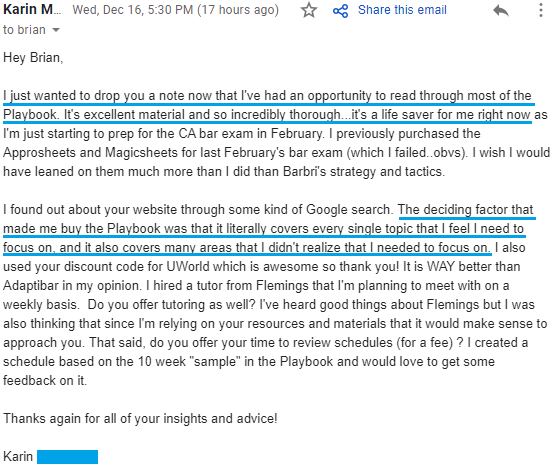Open the Share this email link

click(402, 10)
